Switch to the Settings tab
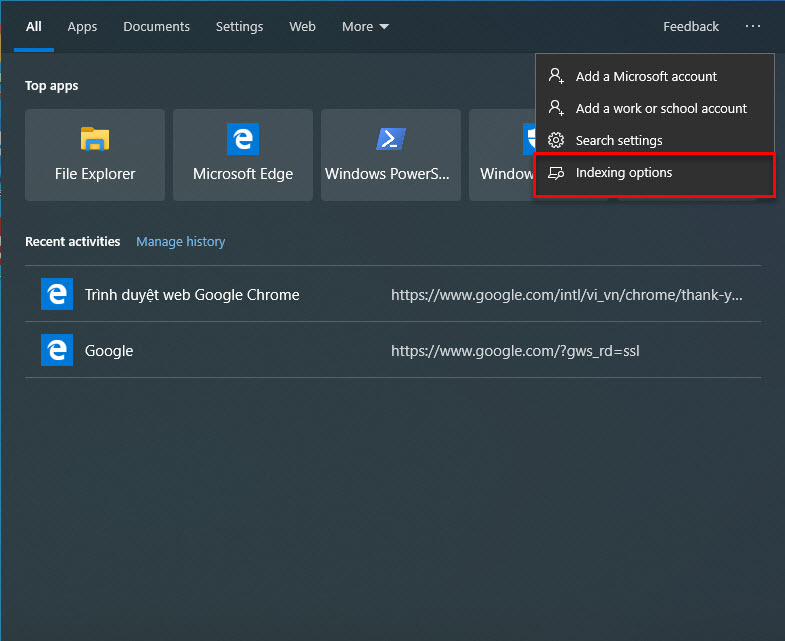785x641 pixels. point(239,27)
